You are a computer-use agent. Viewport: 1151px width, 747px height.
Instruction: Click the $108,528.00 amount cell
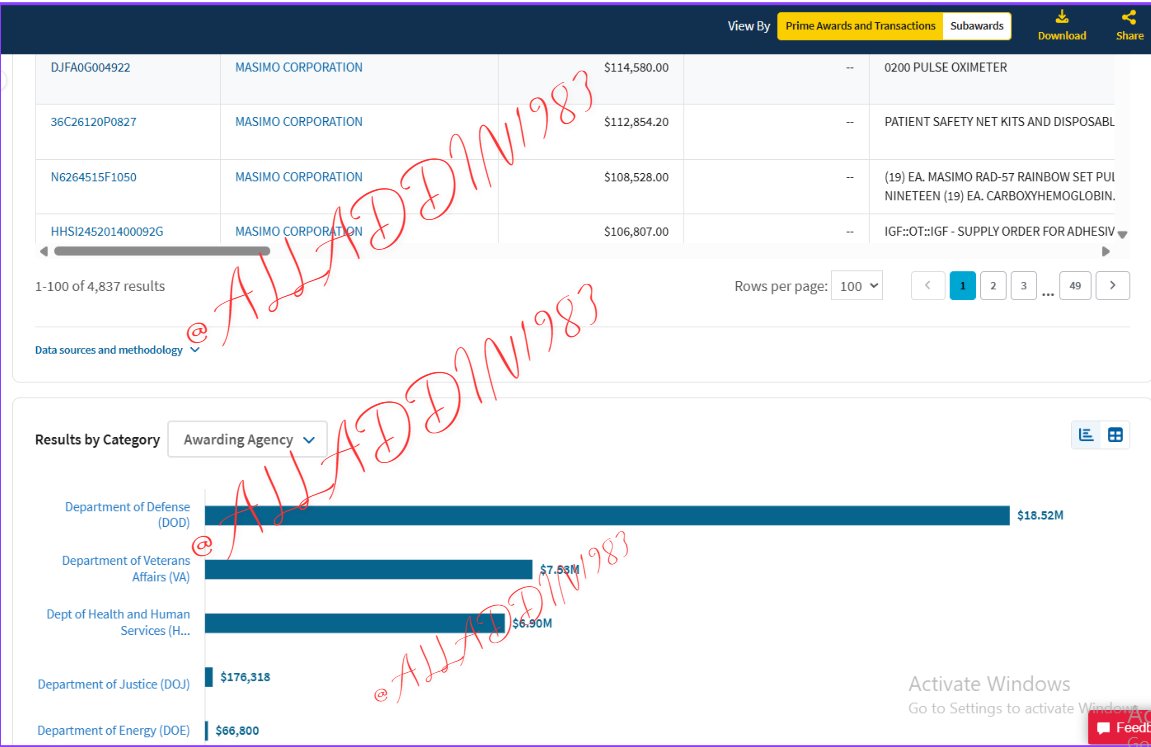[x=636, y=177]
